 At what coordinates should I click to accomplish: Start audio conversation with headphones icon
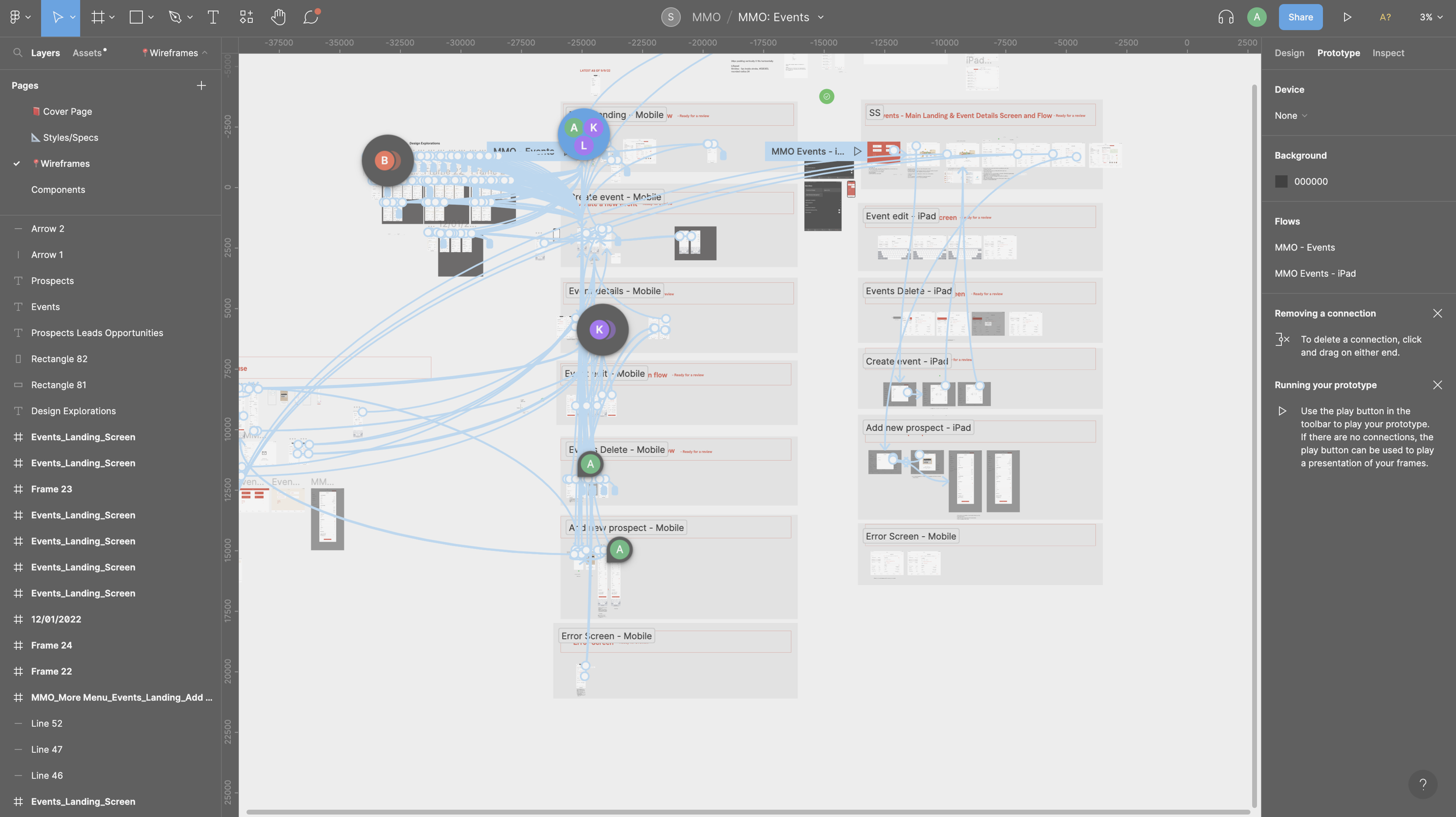tap(1225, 17)
